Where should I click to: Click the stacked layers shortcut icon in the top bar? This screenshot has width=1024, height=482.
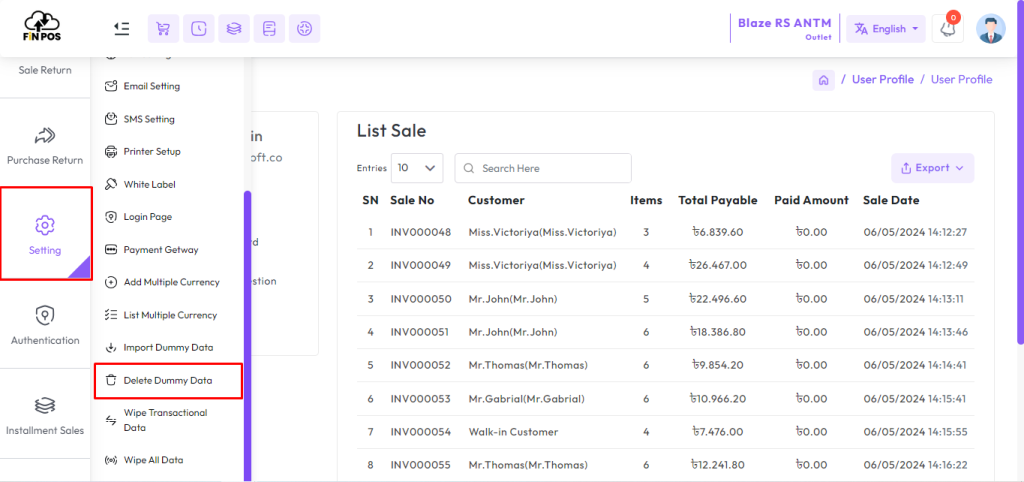(234, 29)
